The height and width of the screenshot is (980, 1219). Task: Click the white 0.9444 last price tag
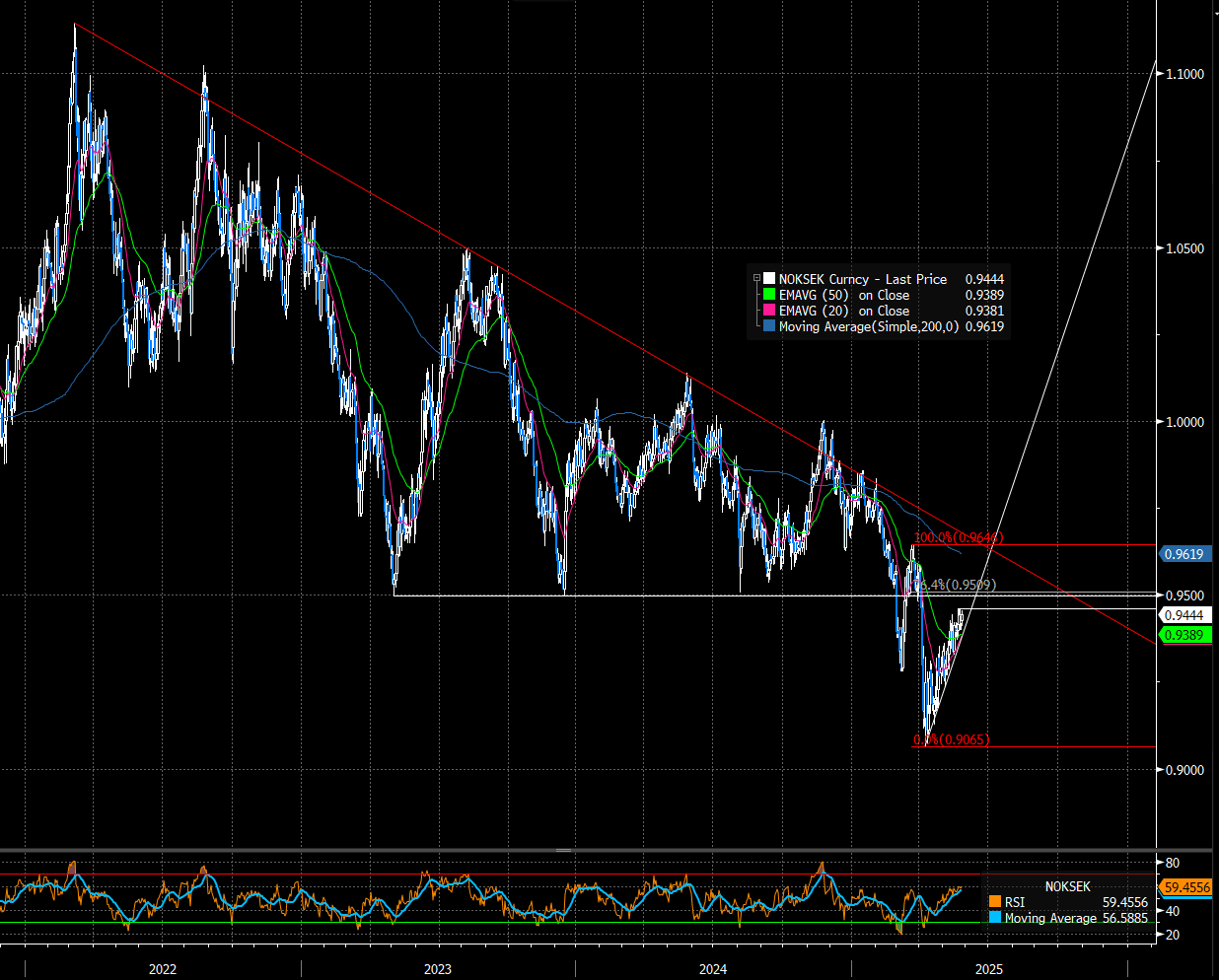point(1184,615)
